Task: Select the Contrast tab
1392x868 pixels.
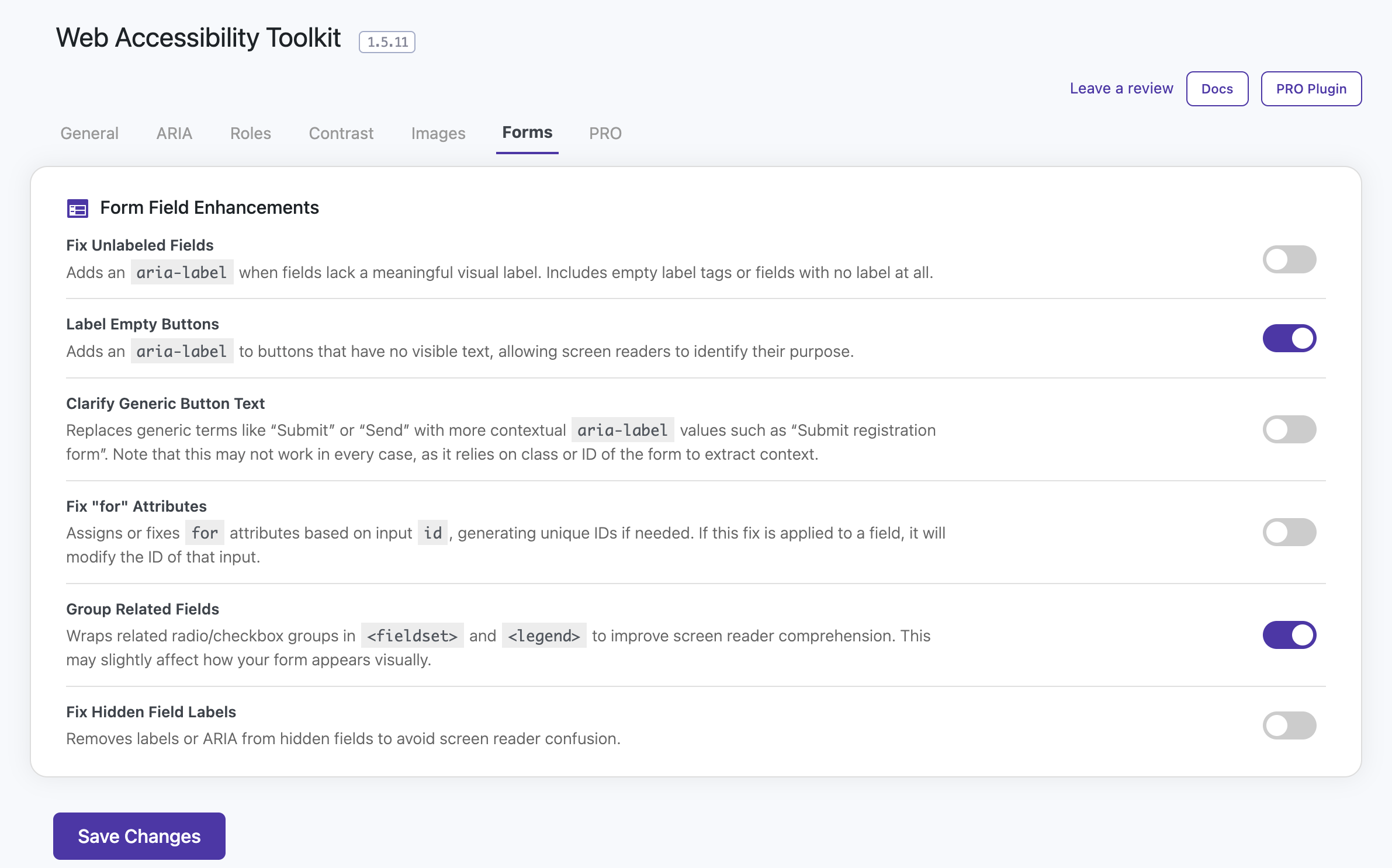Action: click(x=341, y=133)
